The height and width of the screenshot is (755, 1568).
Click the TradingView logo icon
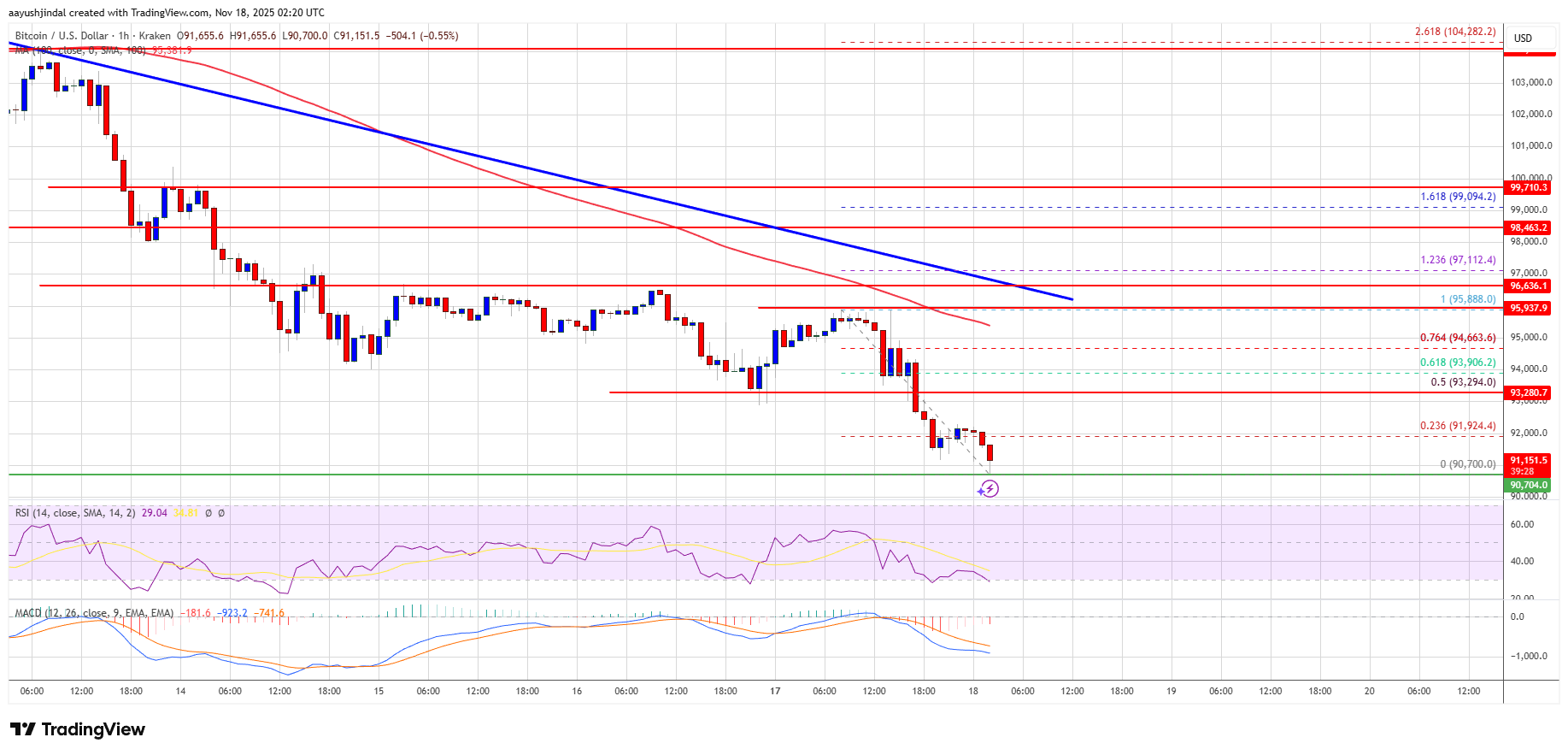click(23, 729)
